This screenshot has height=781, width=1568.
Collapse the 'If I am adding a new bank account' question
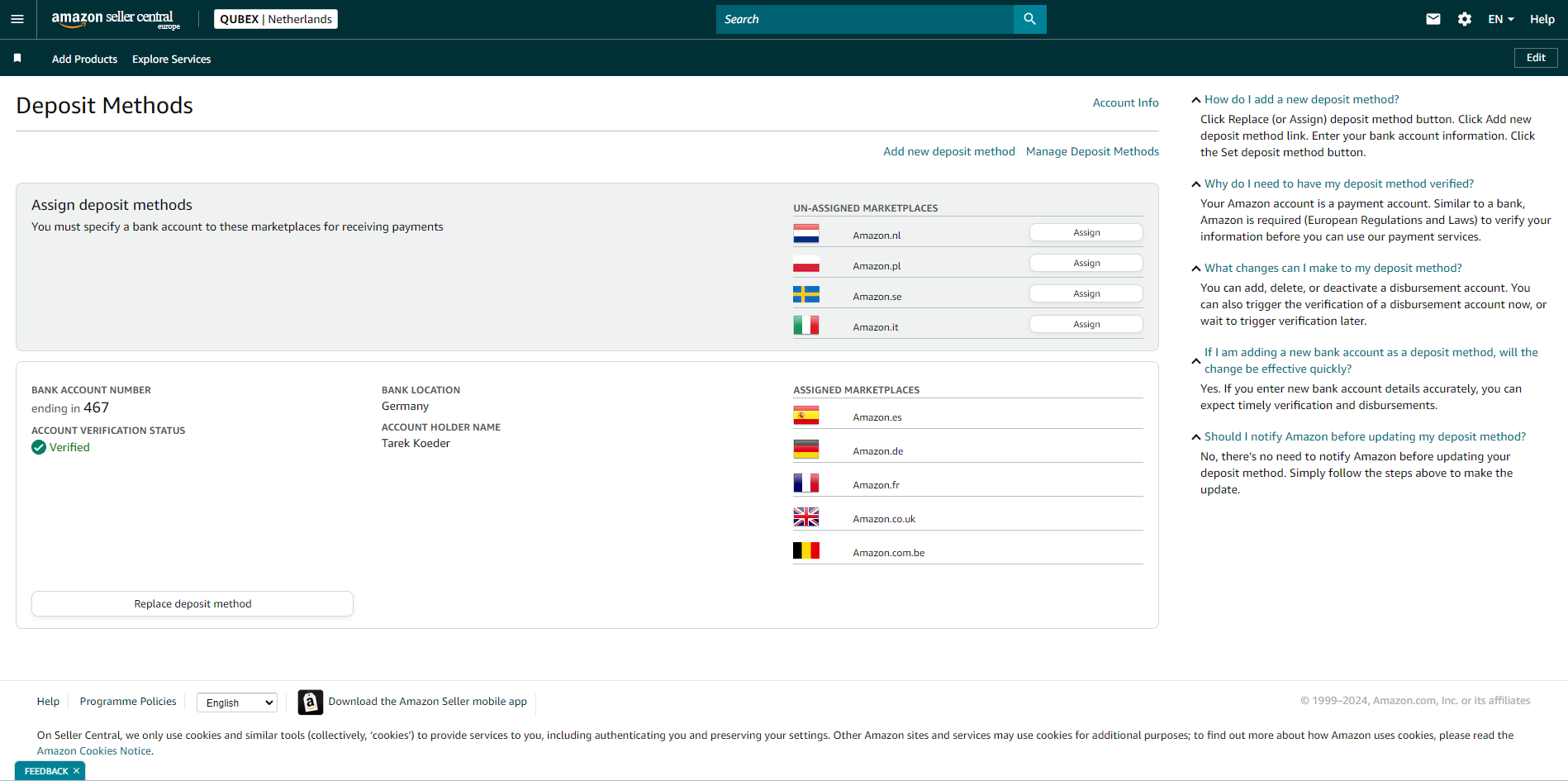pos(1195,361)
